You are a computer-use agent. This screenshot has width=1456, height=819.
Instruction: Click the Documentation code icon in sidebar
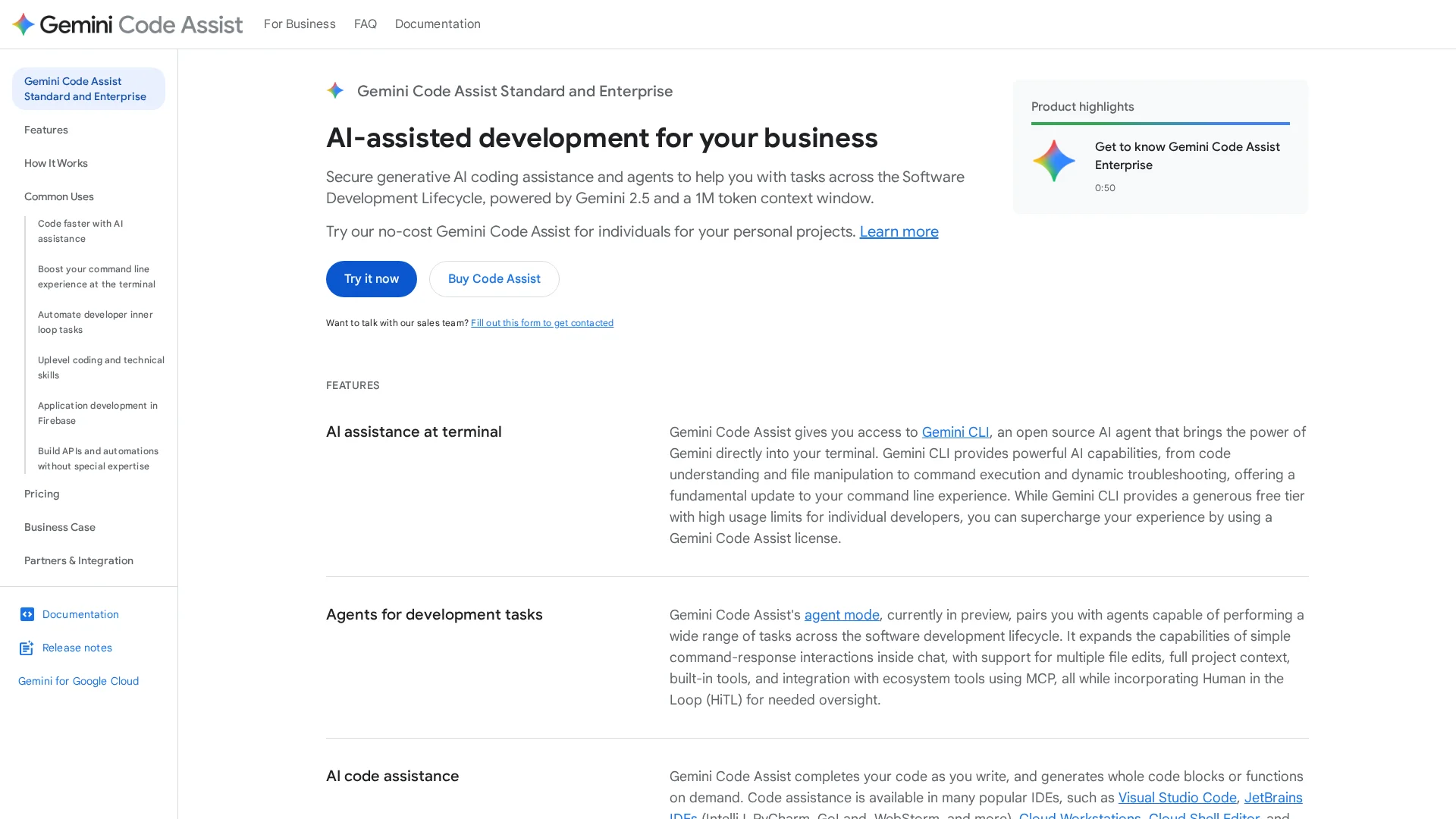tap(27, 614)
